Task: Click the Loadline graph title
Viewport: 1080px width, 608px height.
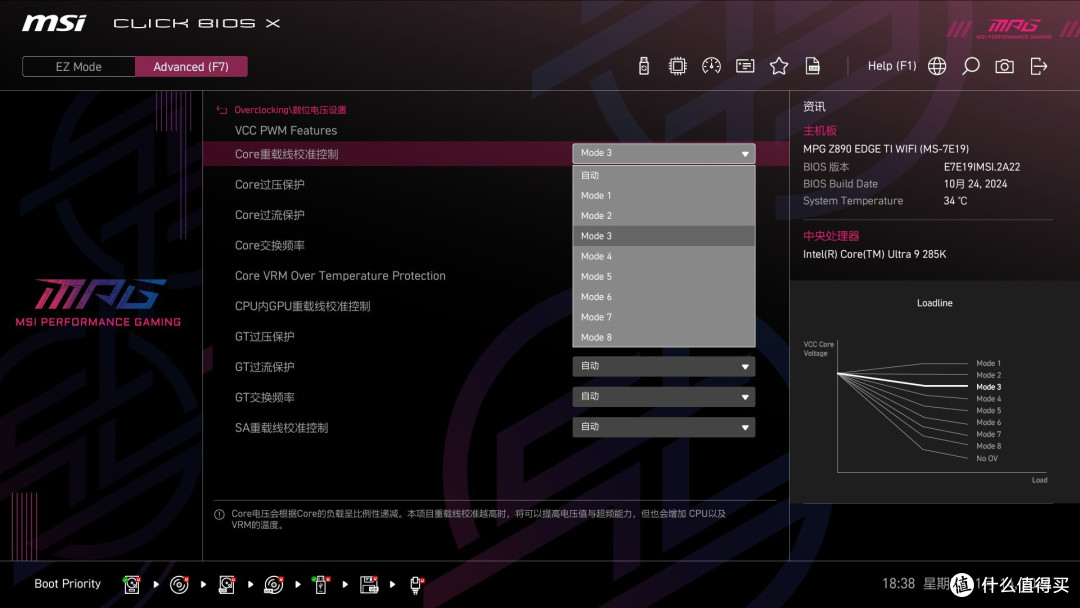Action: [x=935, y=303]
